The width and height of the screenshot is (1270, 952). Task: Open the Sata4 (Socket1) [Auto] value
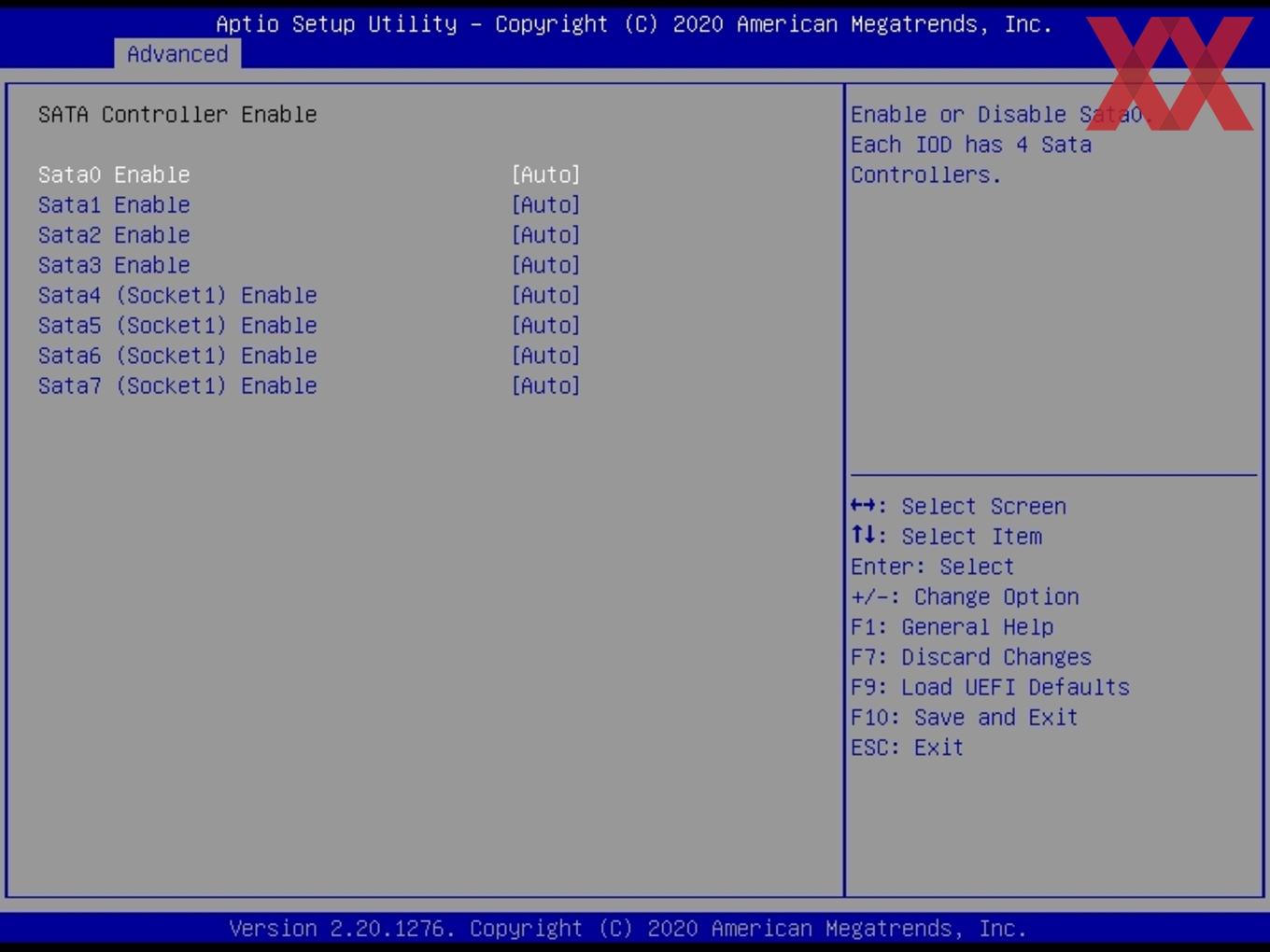coord(546,295)
